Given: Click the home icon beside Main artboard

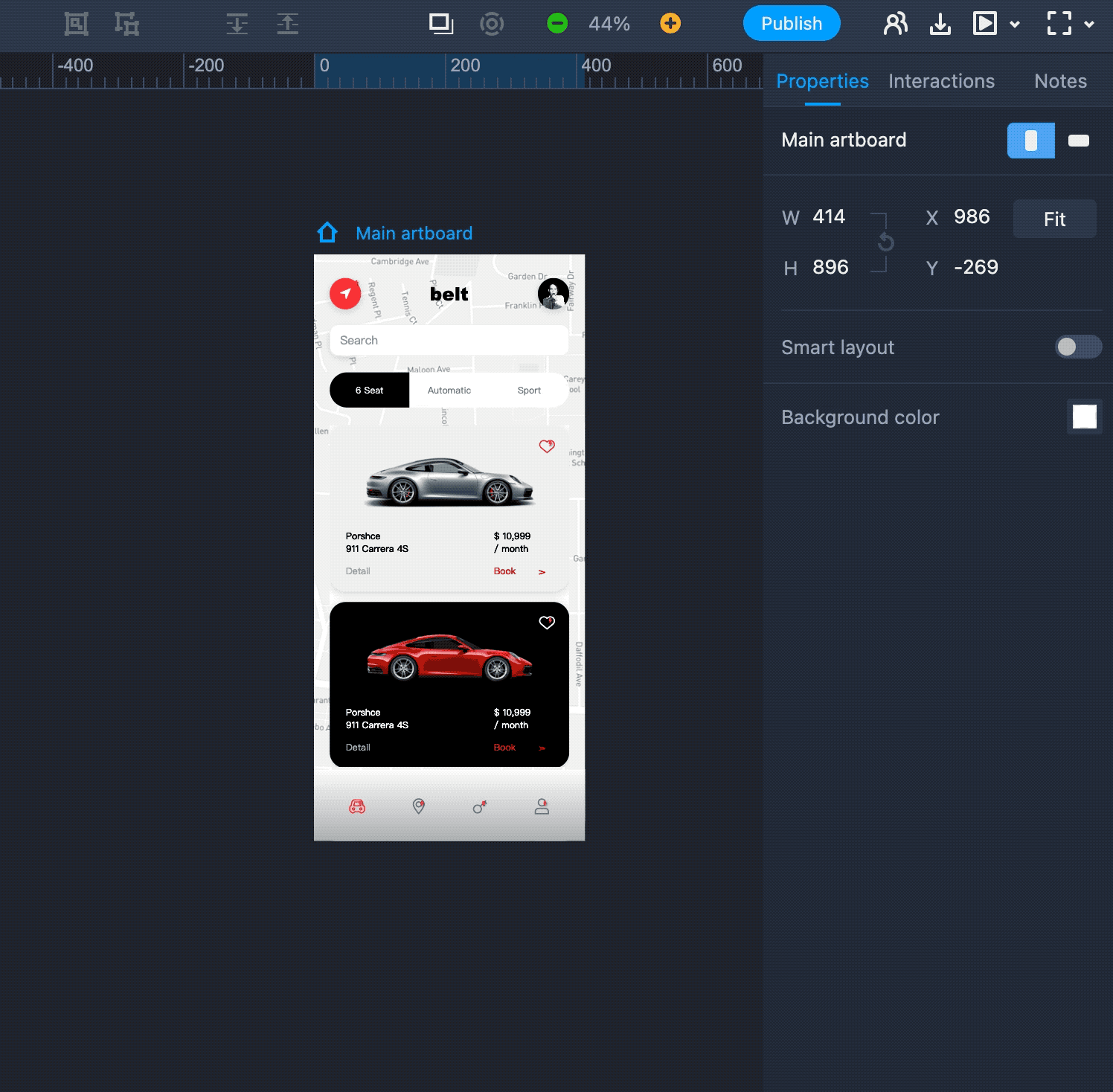Looking at the screenshot, I should pyautogui.click(x=327, y=233).
